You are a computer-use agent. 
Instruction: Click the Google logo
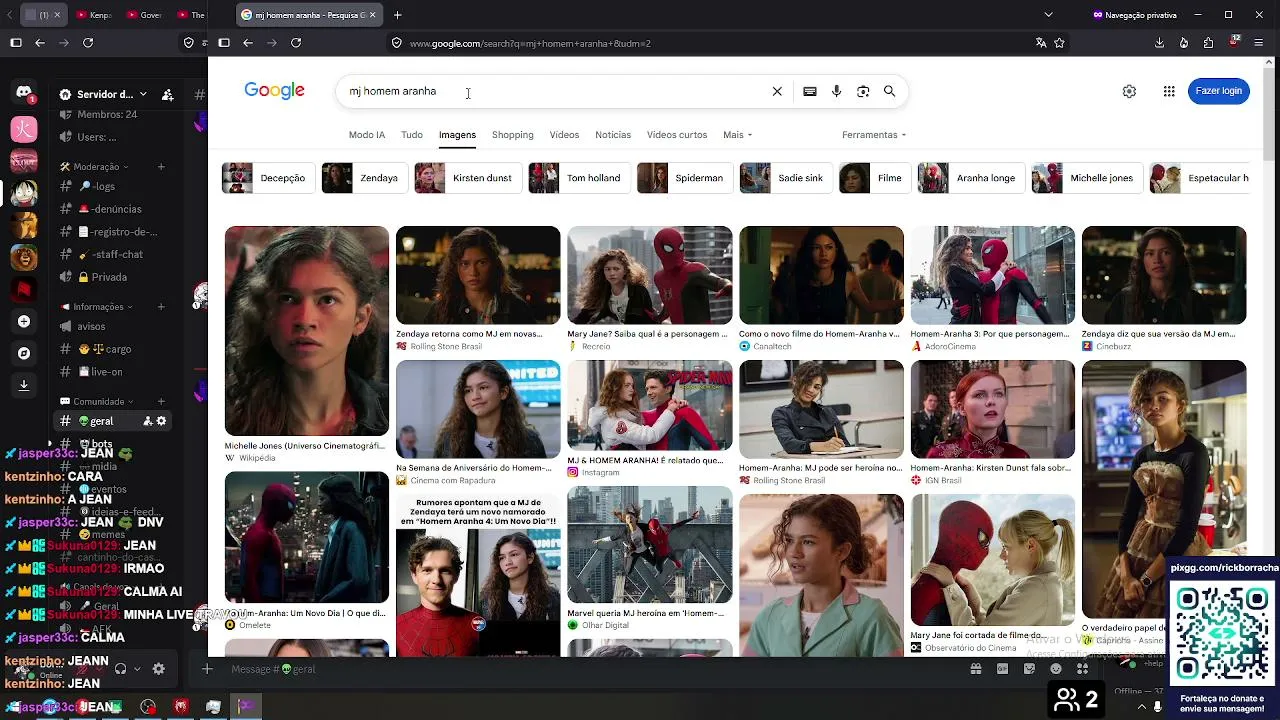click(274, 91)
